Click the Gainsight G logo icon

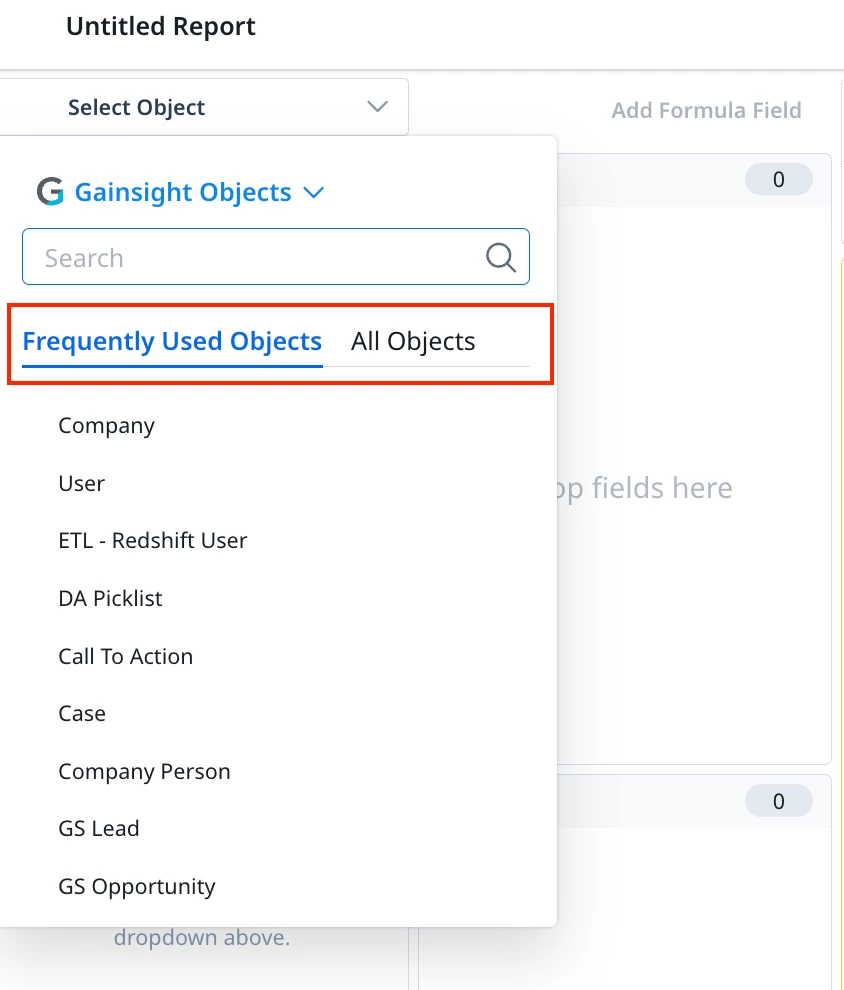tap(50, 192)
